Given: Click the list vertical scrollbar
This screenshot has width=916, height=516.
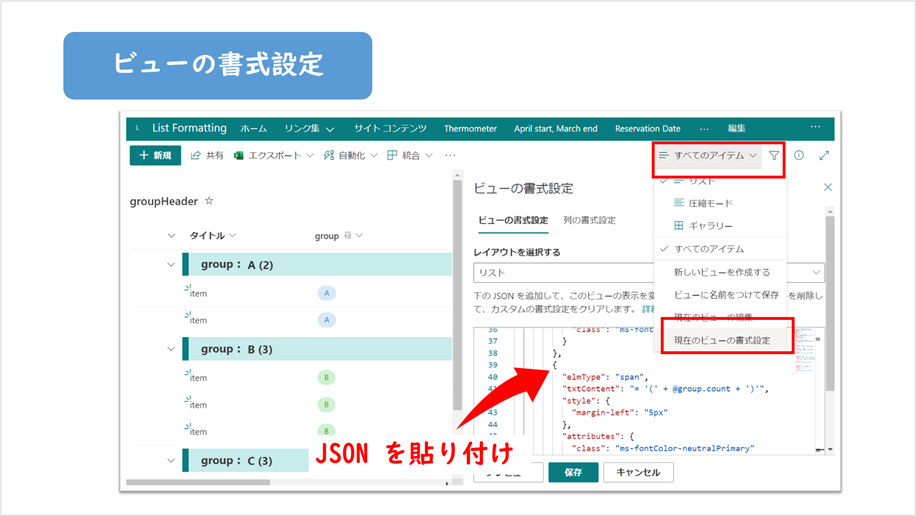Looking at the screenshot, I should [457, 295].
